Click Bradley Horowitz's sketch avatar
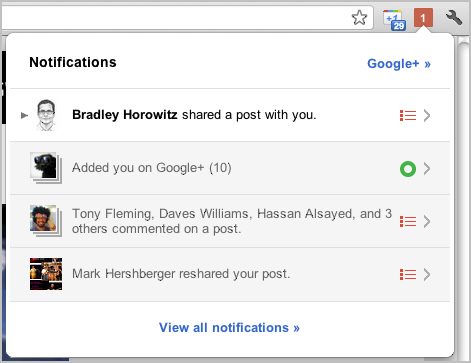 click(46, 115)
